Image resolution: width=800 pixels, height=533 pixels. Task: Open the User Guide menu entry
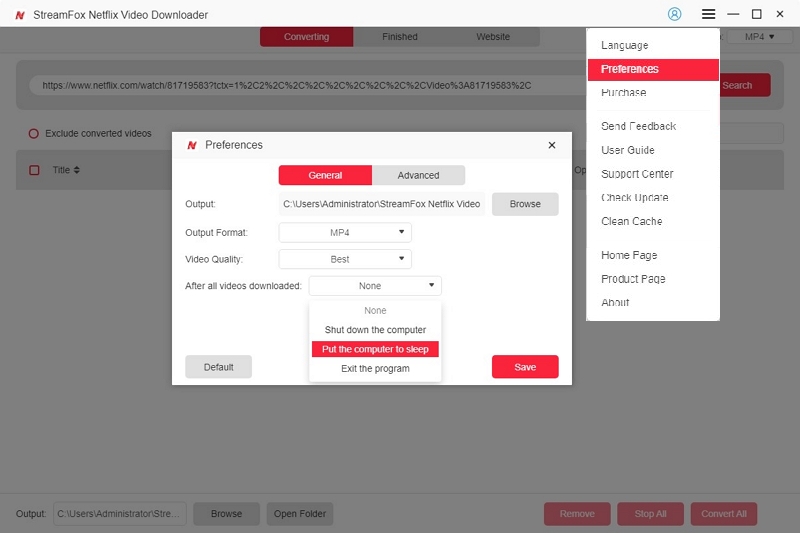click(653, 150)
